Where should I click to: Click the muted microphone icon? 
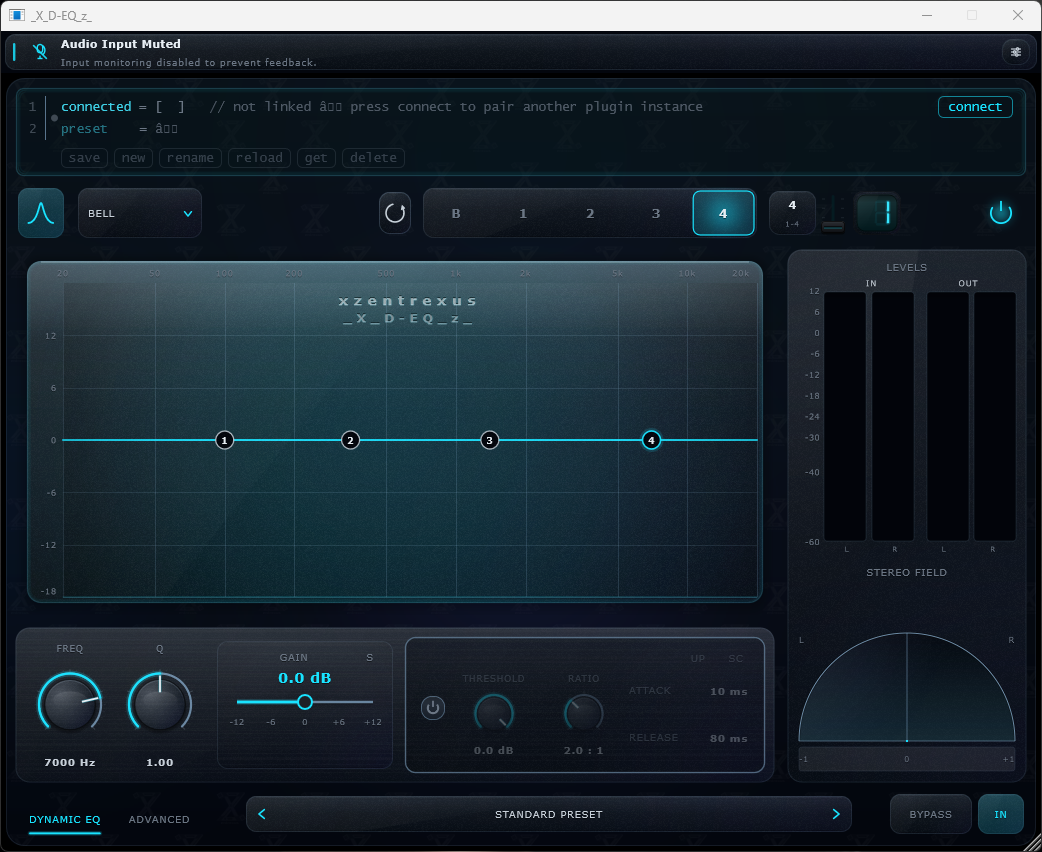pos(40,52)
